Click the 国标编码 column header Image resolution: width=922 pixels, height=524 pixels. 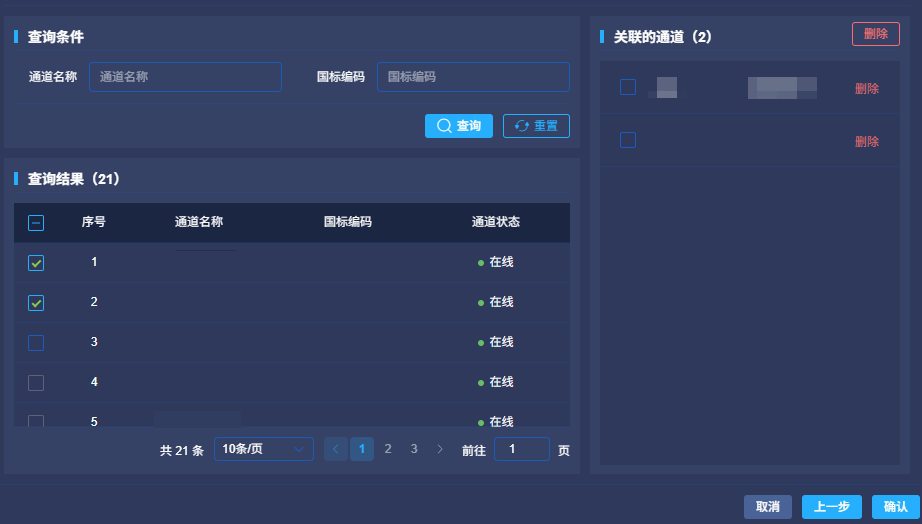[348, 222]
